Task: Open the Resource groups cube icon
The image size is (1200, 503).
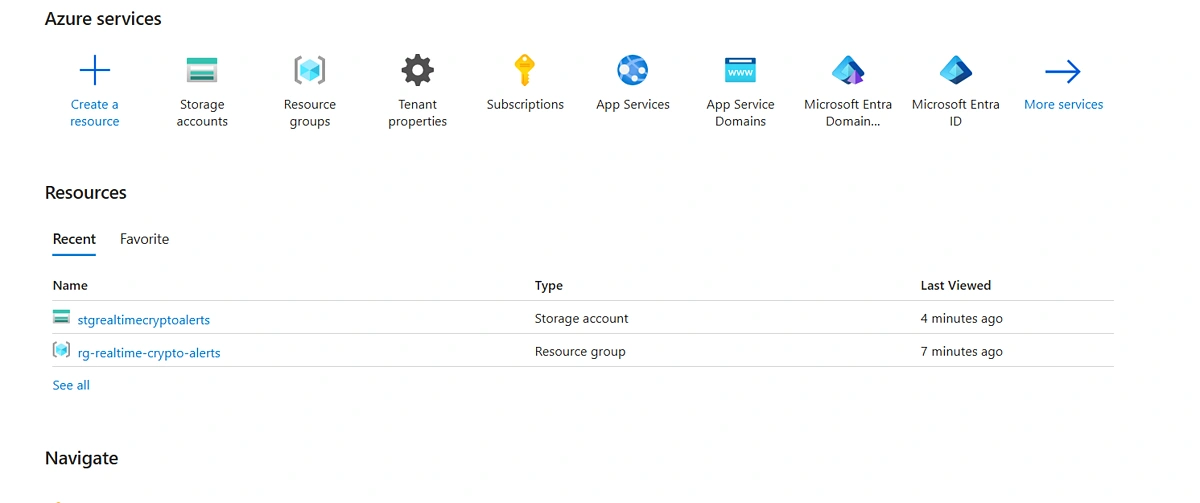Action: coord(310,71)
